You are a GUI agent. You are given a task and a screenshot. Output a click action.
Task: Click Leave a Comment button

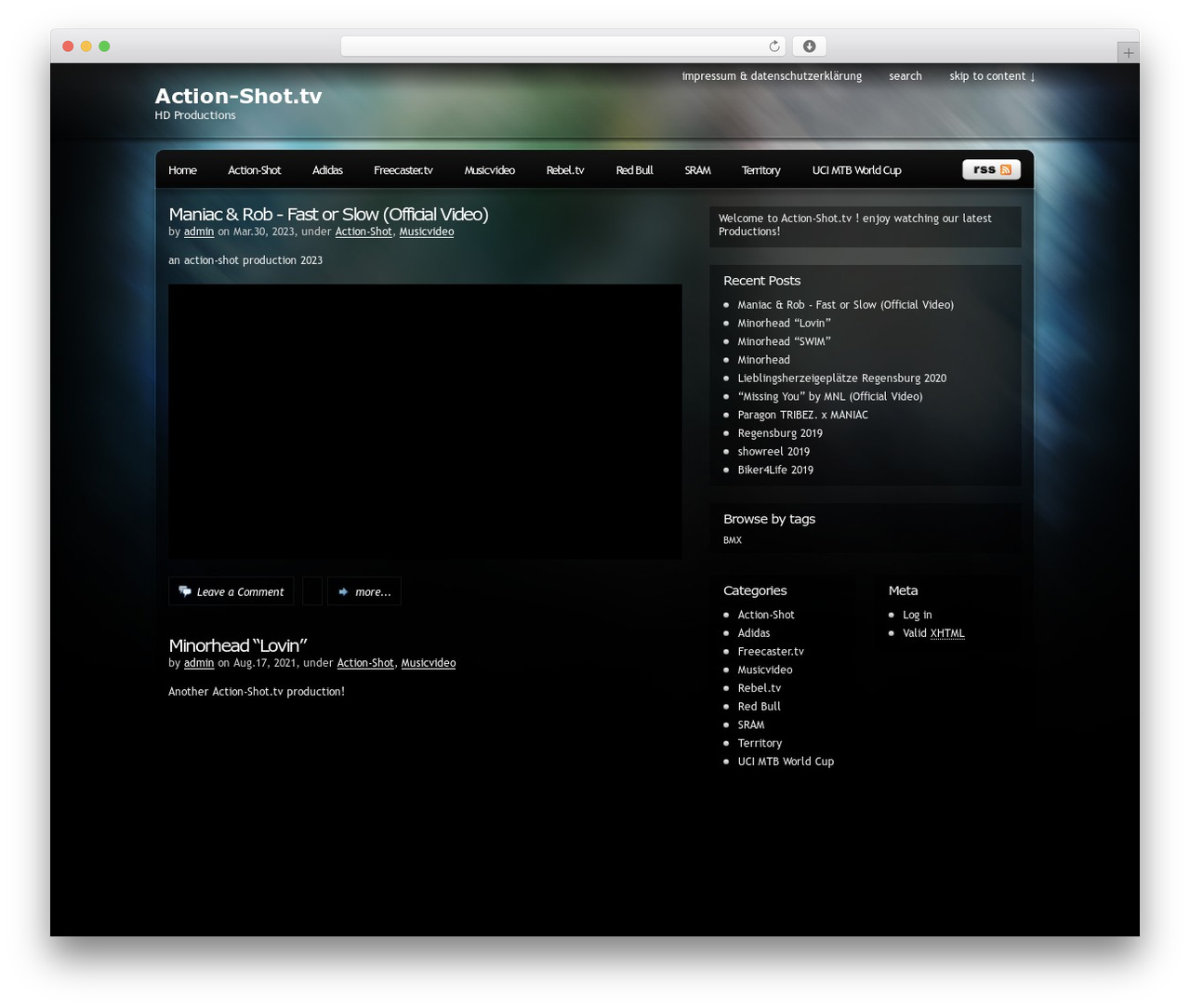tap(231, 591)
